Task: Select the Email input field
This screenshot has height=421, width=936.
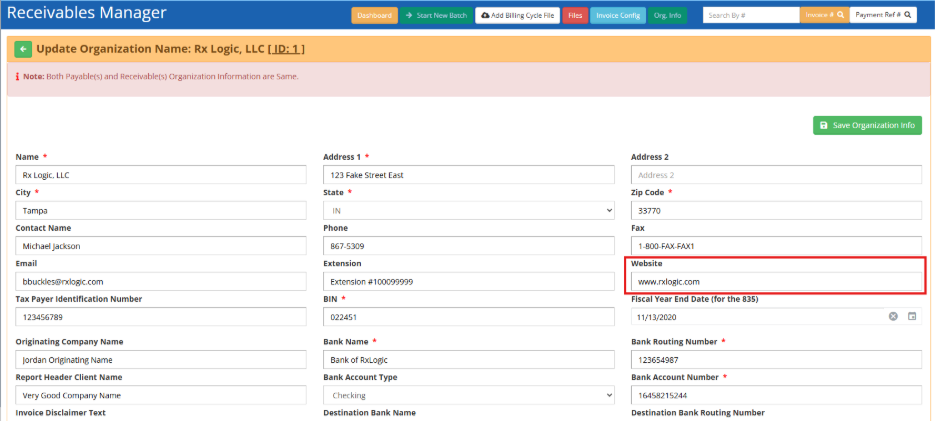Action: coord(160,282)
